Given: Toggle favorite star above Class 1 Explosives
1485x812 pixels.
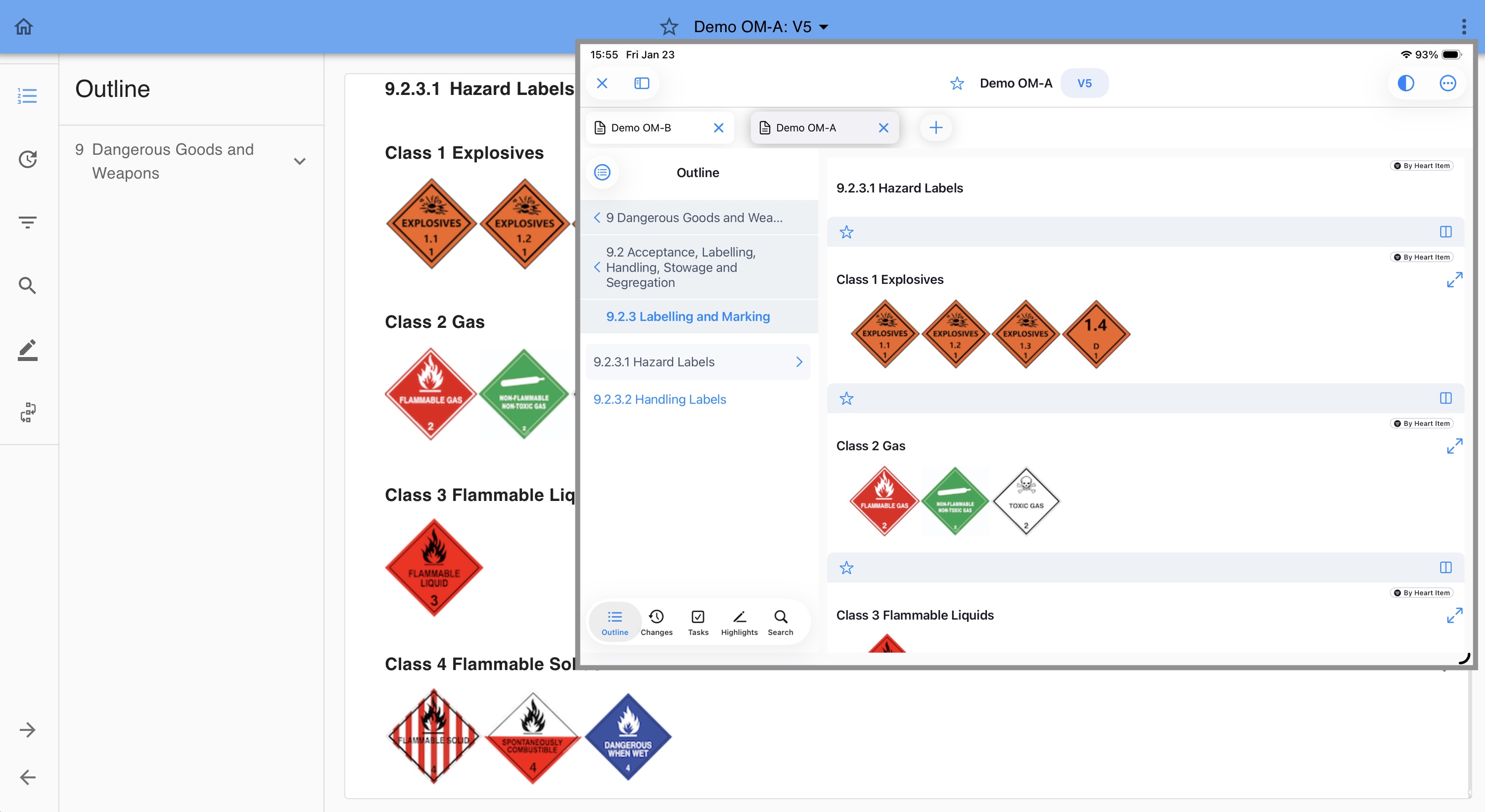Looking at the screenshot, I should [846, 232].
